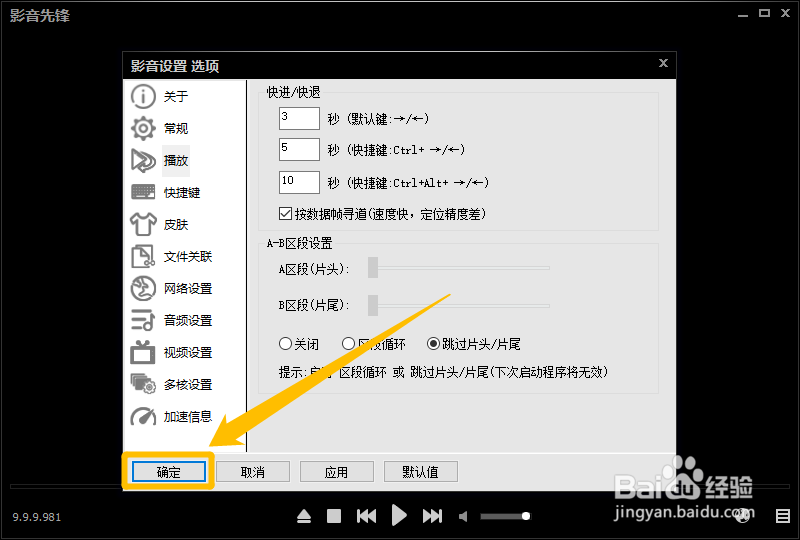The height and width of the screenshot is (540, 800).
Task: Open the 快捷键 settings page
Action: (182, 192)
